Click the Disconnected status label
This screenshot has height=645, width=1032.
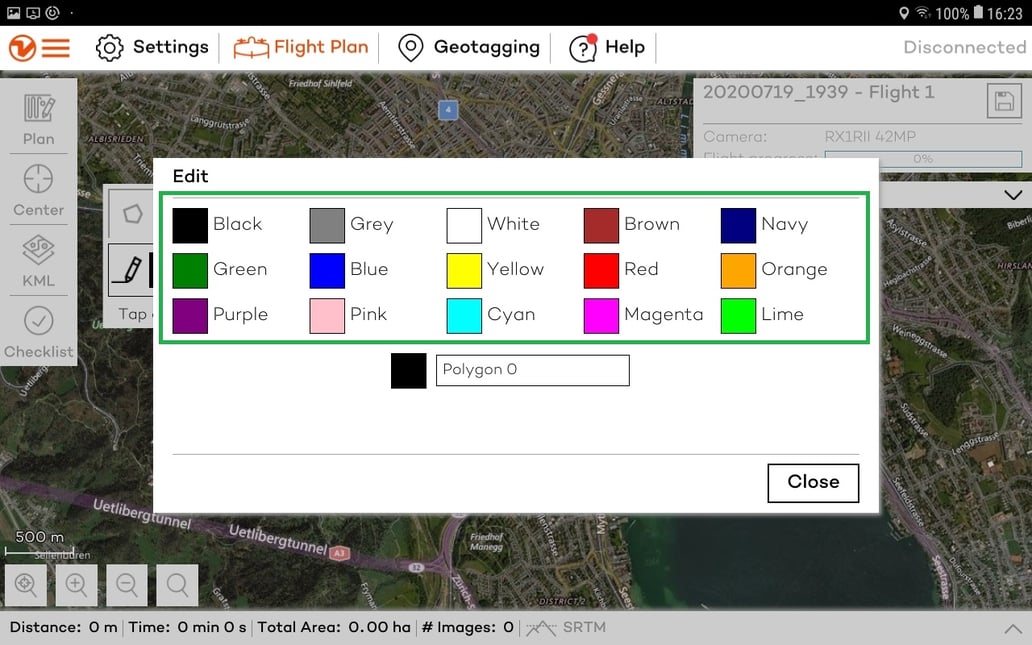click(962, 46)
